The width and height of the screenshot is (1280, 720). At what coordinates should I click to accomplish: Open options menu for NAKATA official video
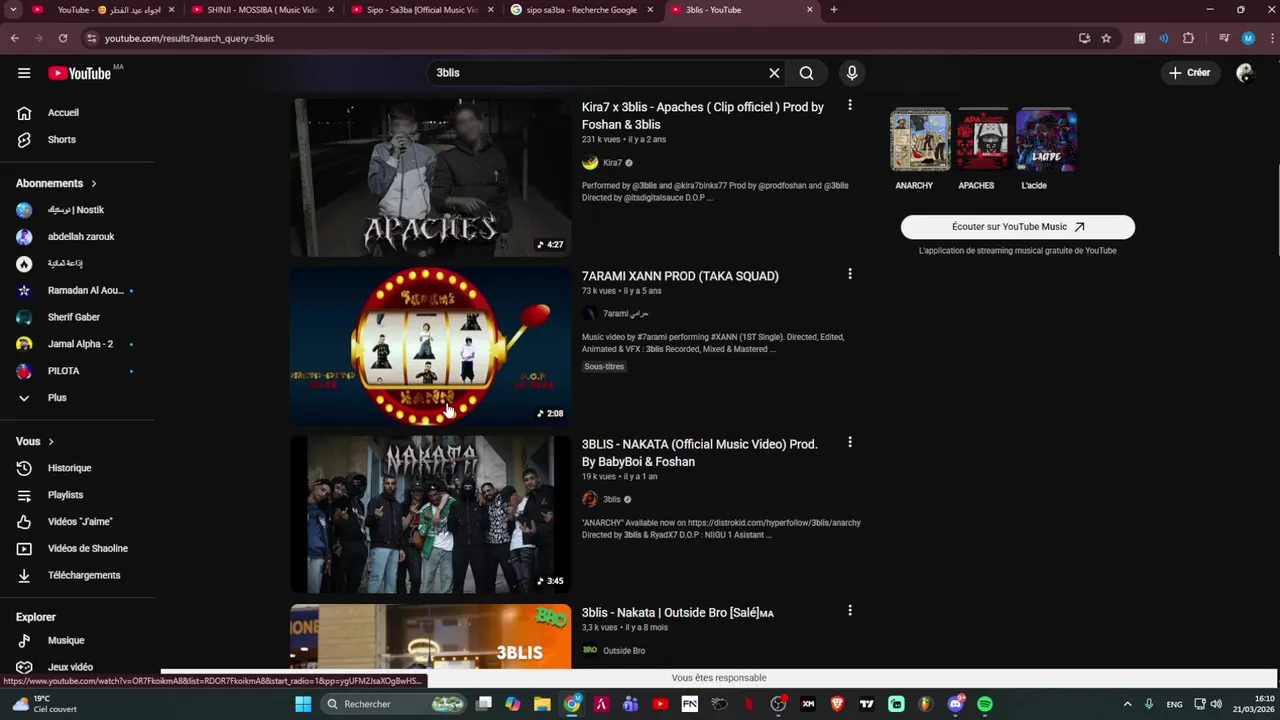(x=850, y=442)
